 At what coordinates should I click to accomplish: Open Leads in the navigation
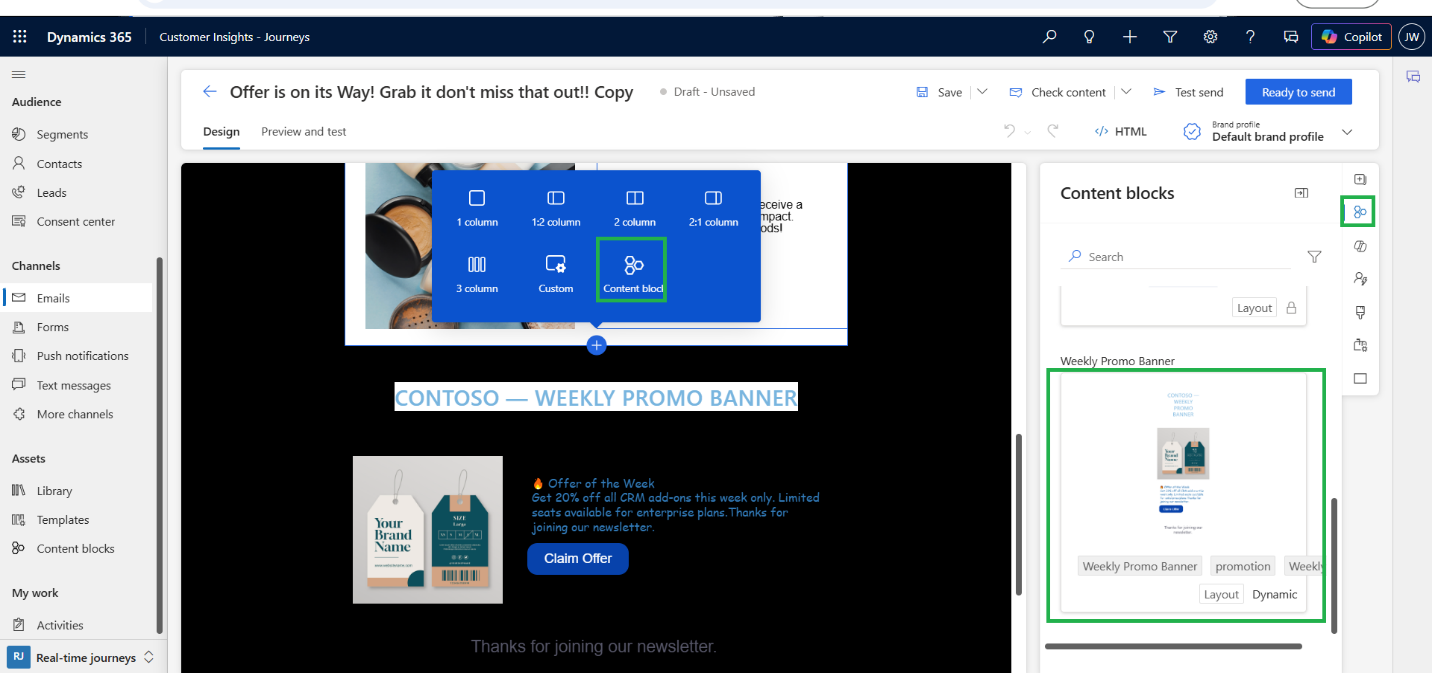coord(51,193)
